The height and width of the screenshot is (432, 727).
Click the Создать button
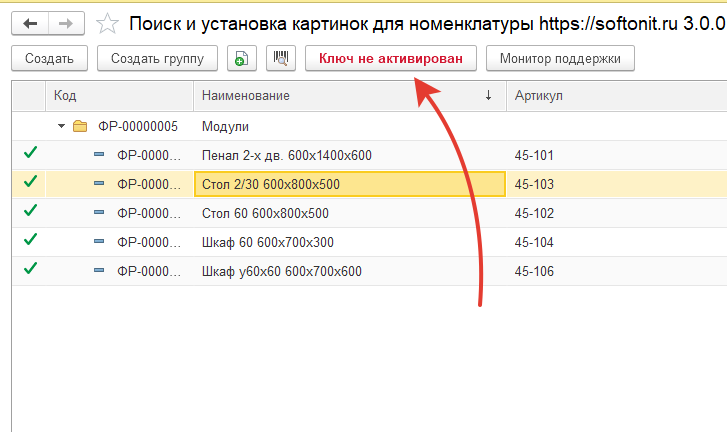pyautogui.click(x=49, y=58)
